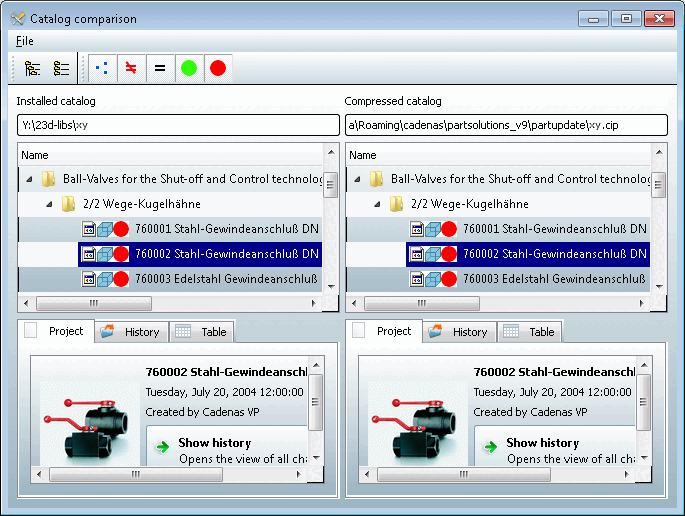Image resolution: width=685 pixels, height=516 pixels.
Task: Click the expand-all tree toolbar icon
Action: pyautogui.click(x=32, y=69)
